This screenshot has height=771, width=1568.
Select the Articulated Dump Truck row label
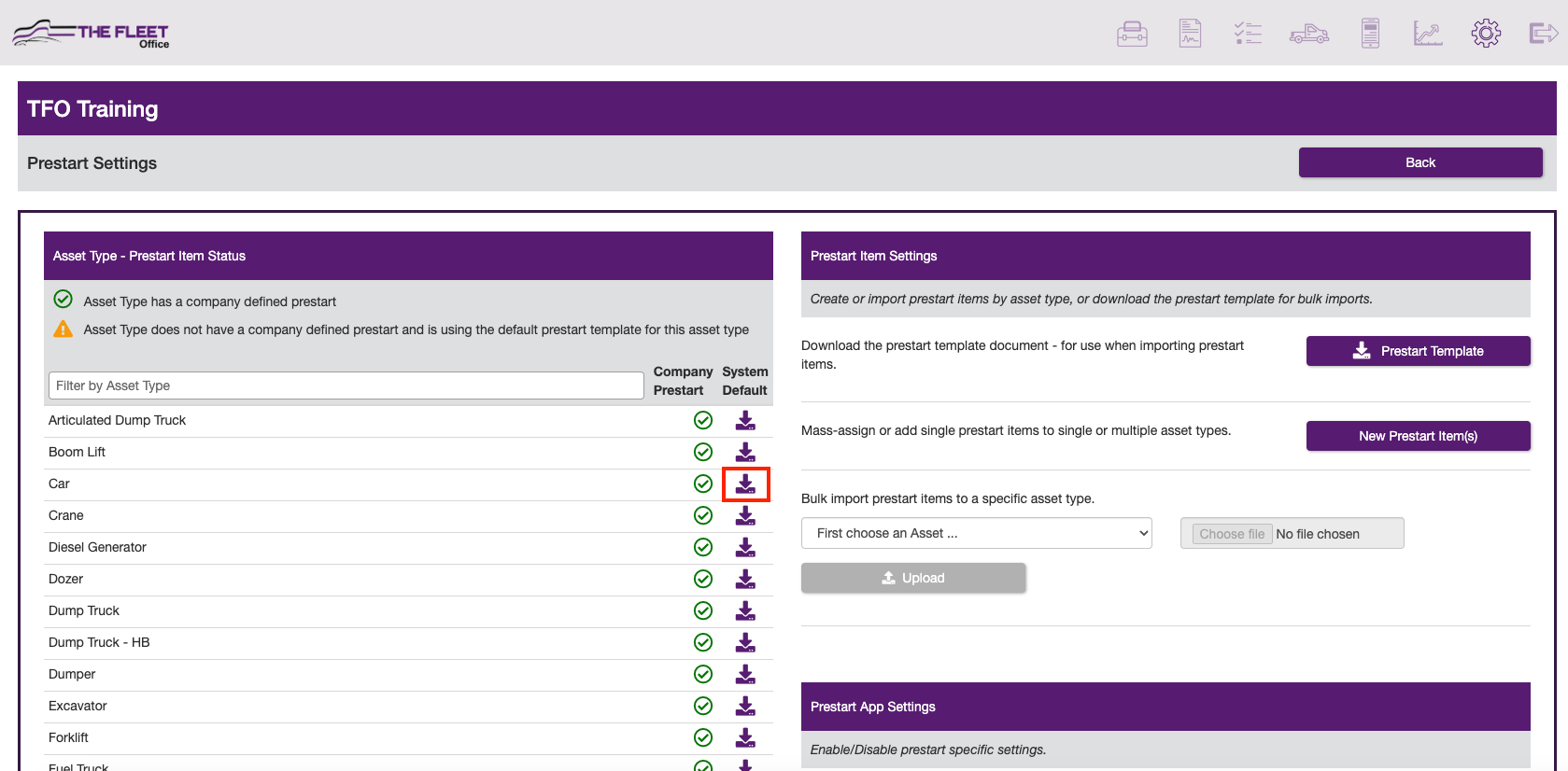[x=117, y=420]
